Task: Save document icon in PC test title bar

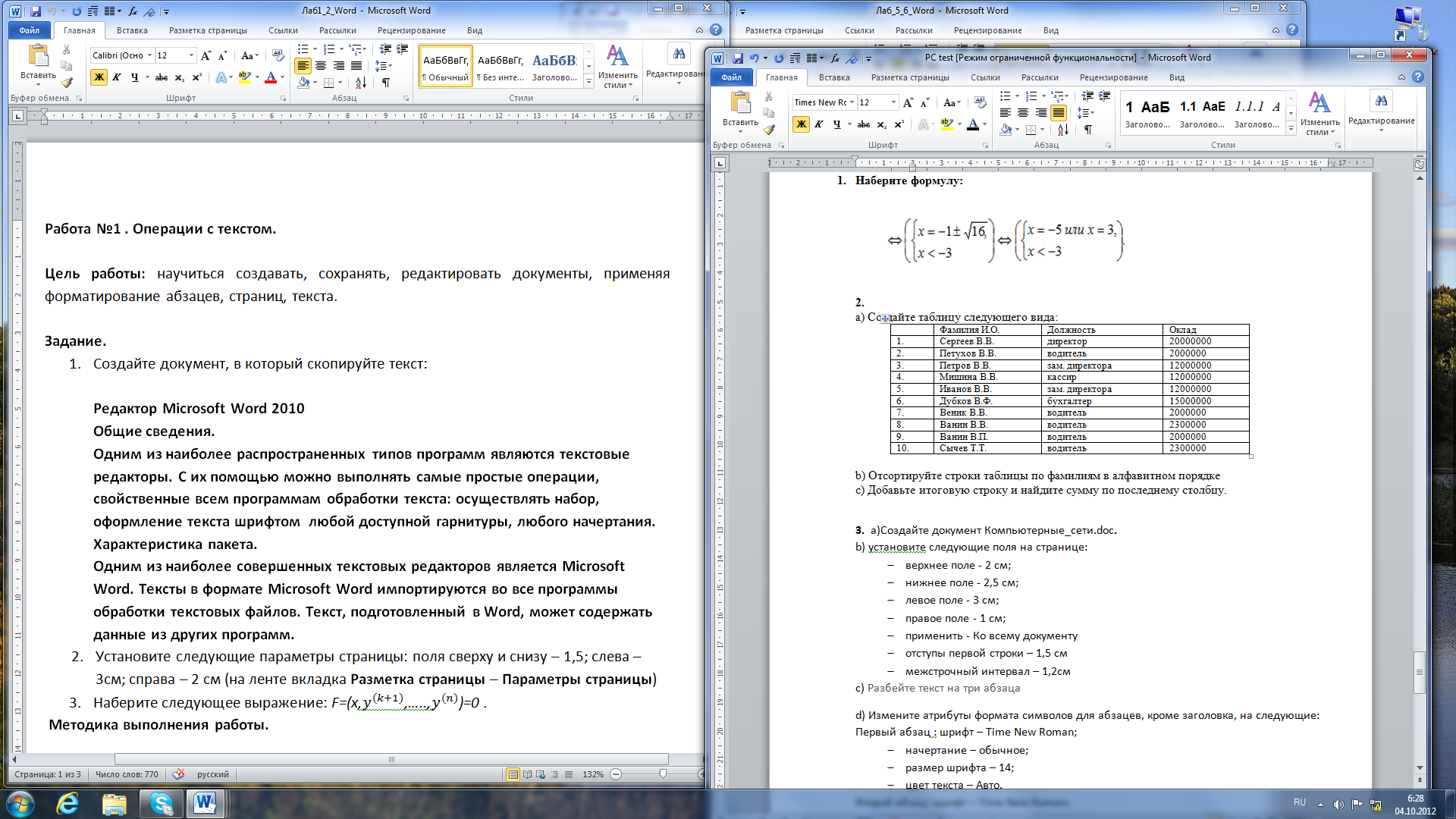Action: [x=738, y=58]
